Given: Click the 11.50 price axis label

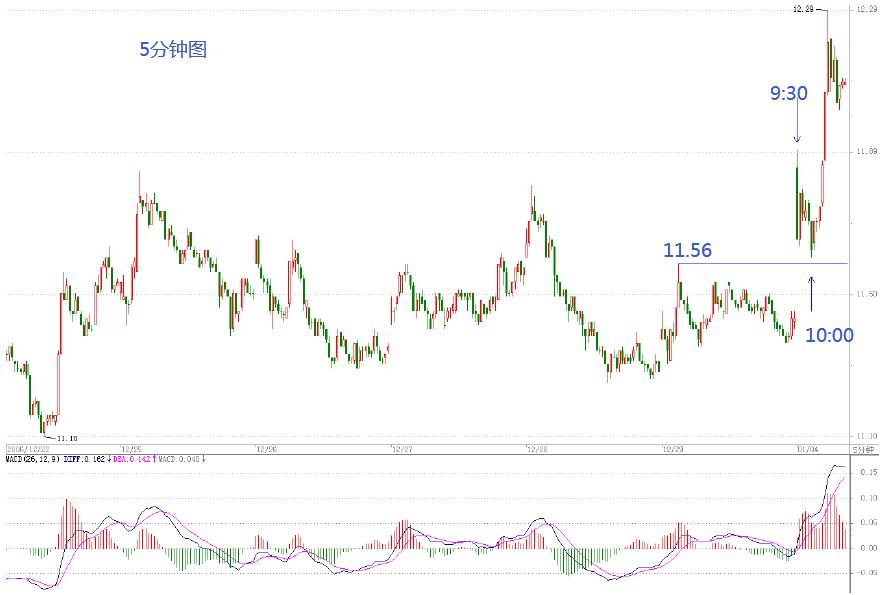Looking at the screenshot, I should click(x=867, y=292).
